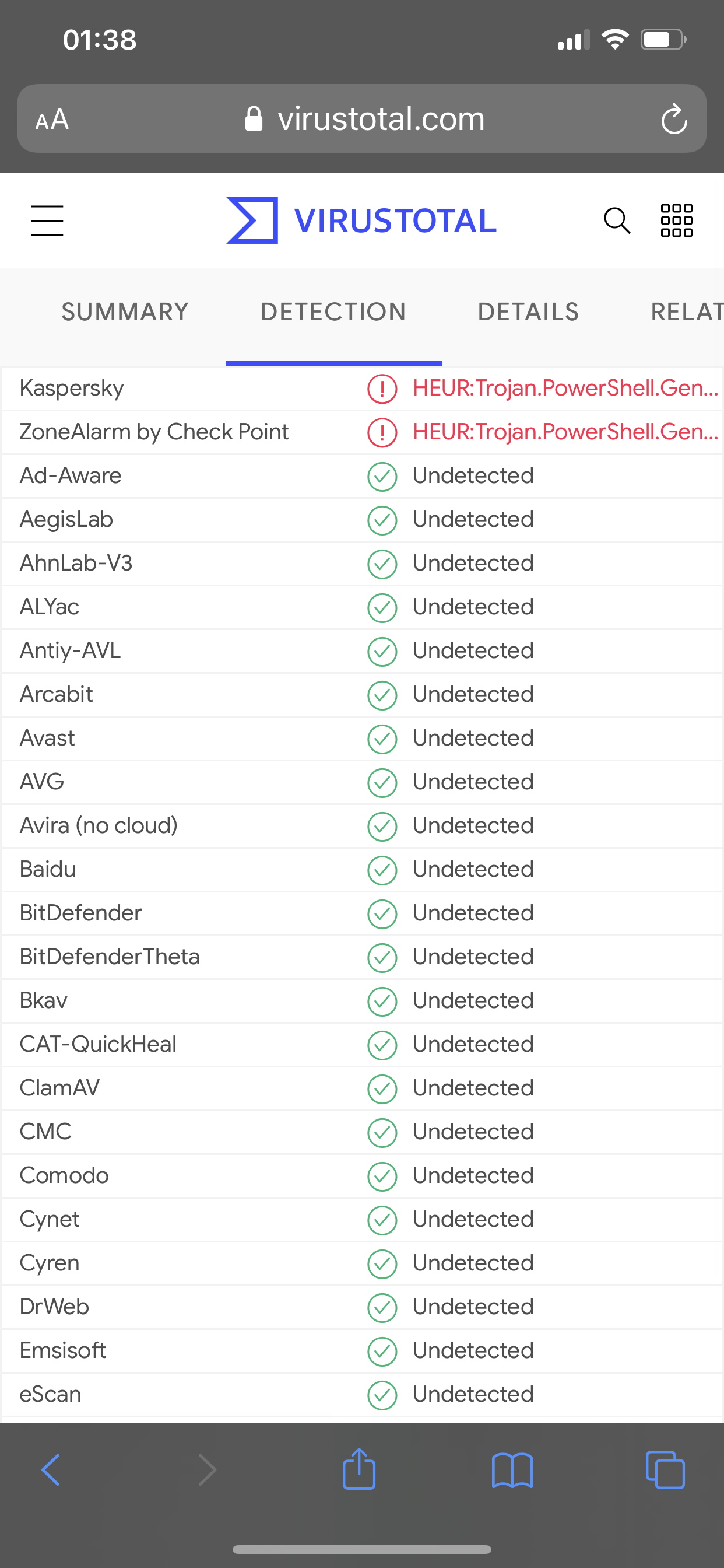The image size is (724, 1568).
Task: Open the apps grid icon
Action: point(676,220)
